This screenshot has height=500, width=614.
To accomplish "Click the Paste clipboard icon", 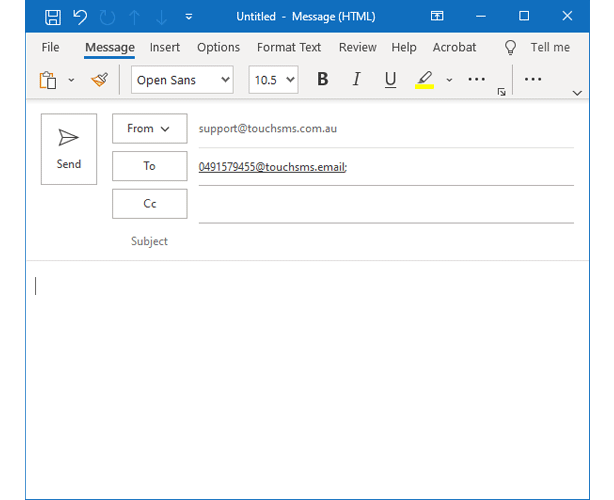I will pyautogui.click(x=47, y=80).
